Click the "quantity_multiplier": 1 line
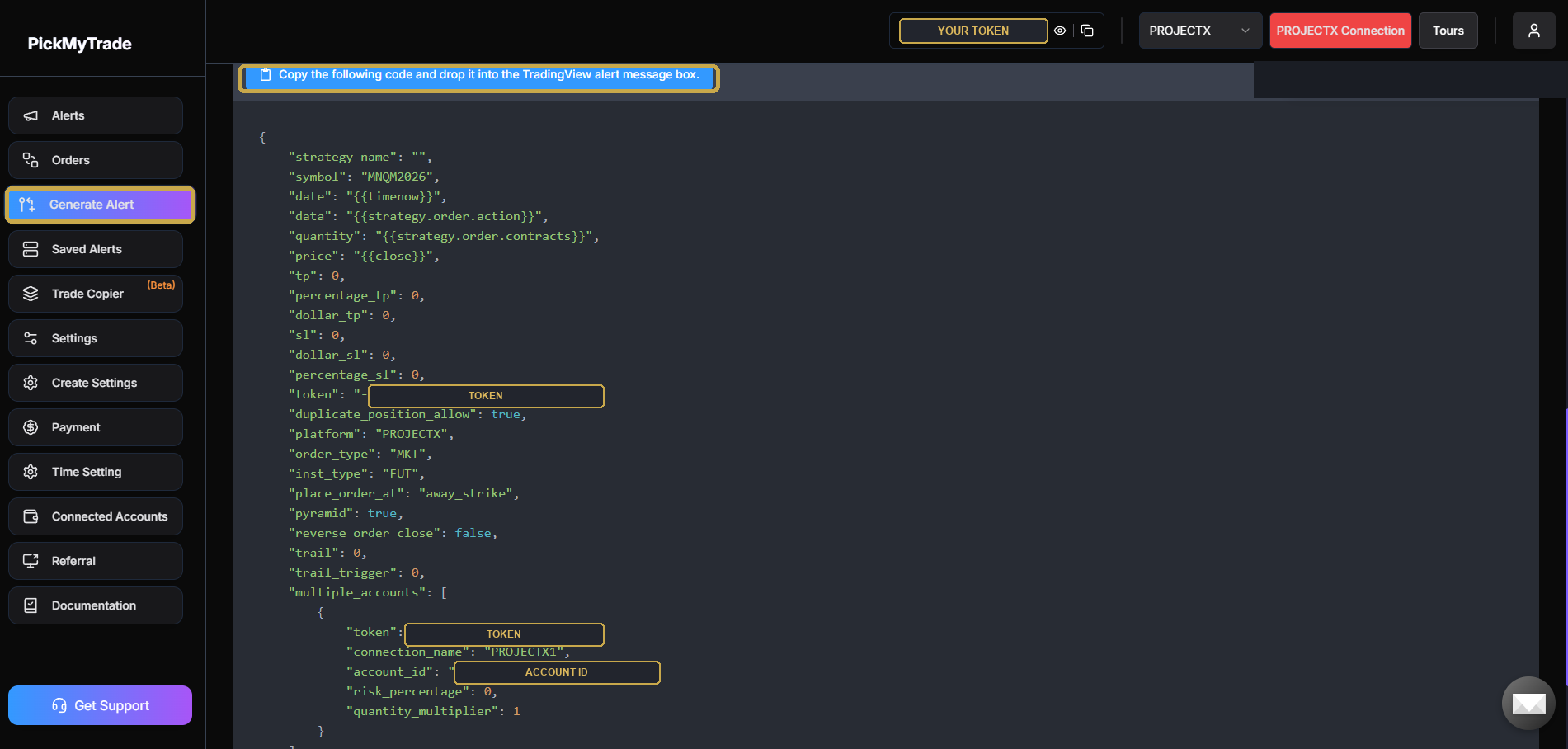The height and width of the screenshot is (749, 1568). point(433,711)
